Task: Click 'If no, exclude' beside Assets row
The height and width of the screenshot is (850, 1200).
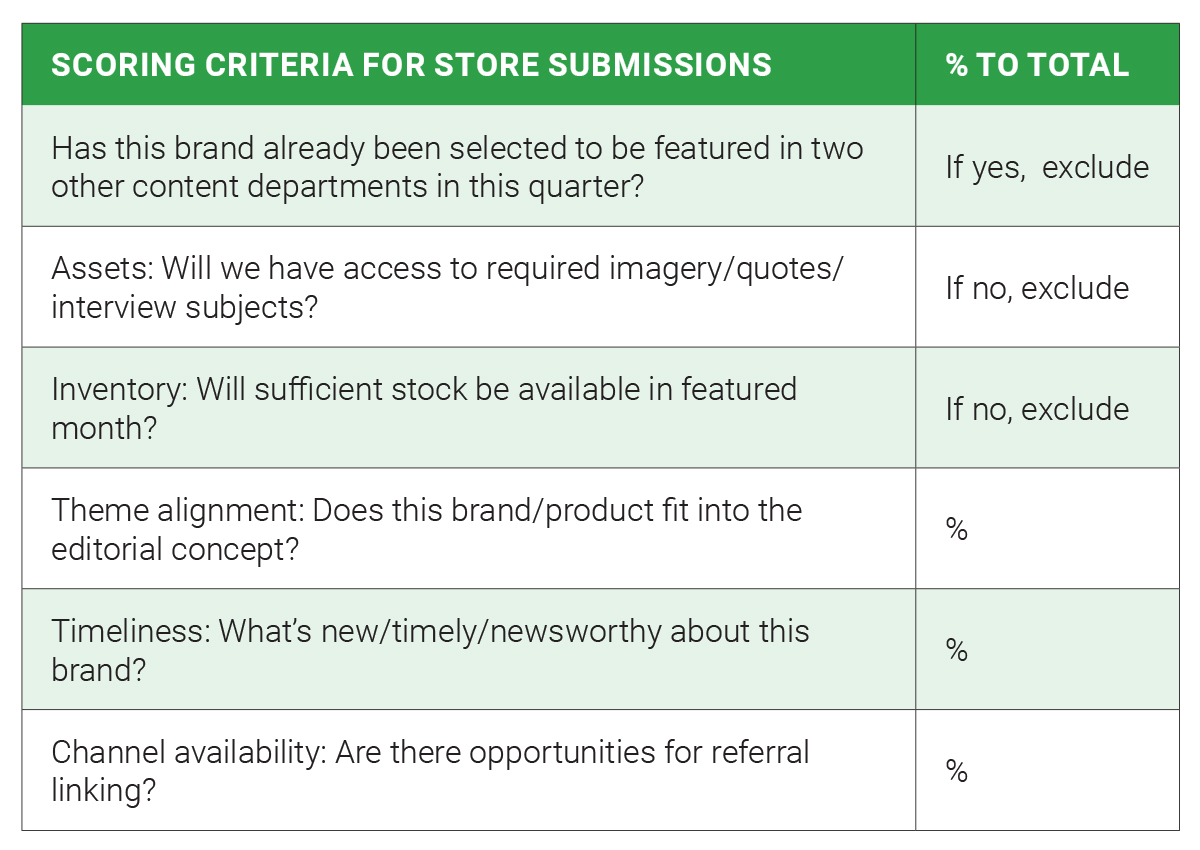Action: pos(1047,287)
